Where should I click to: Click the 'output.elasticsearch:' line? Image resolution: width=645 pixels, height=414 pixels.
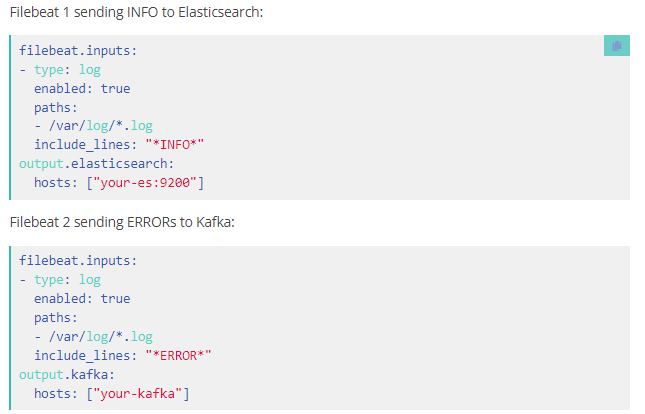click(x=97, y=164)
